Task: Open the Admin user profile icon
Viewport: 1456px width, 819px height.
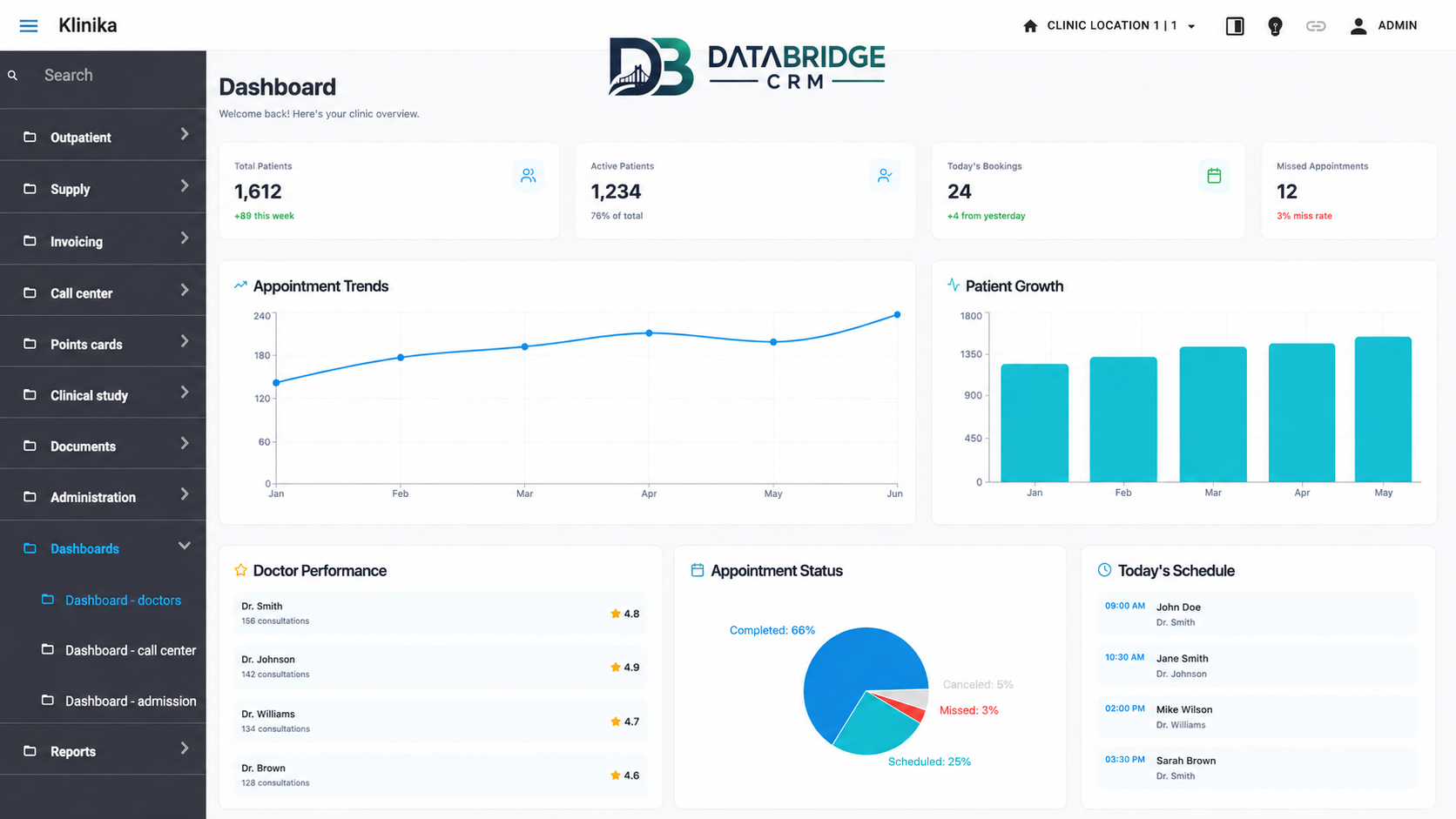Action: [1358, 26]
